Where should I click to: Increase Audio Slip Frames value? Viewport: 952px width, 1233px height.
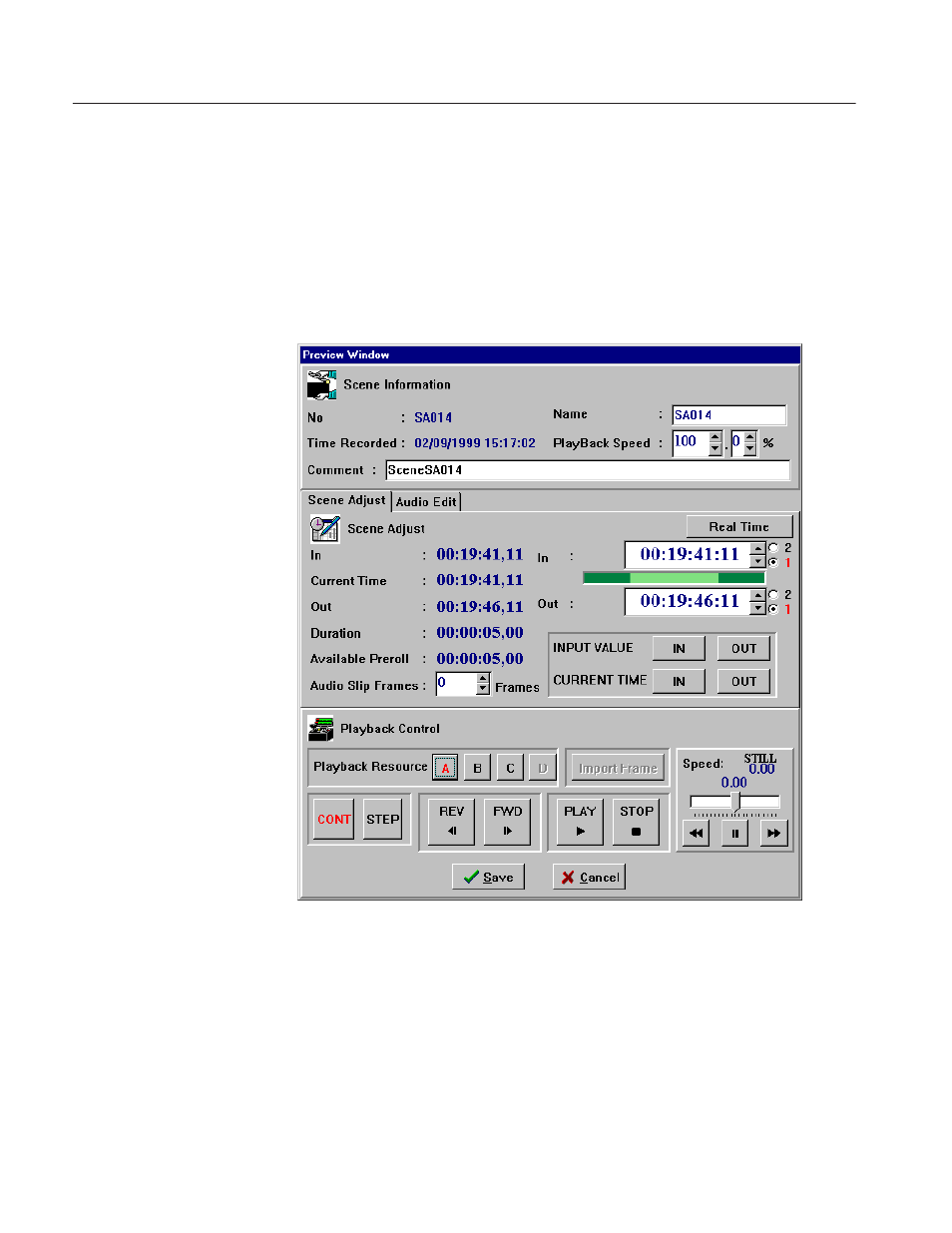[483, 678]
